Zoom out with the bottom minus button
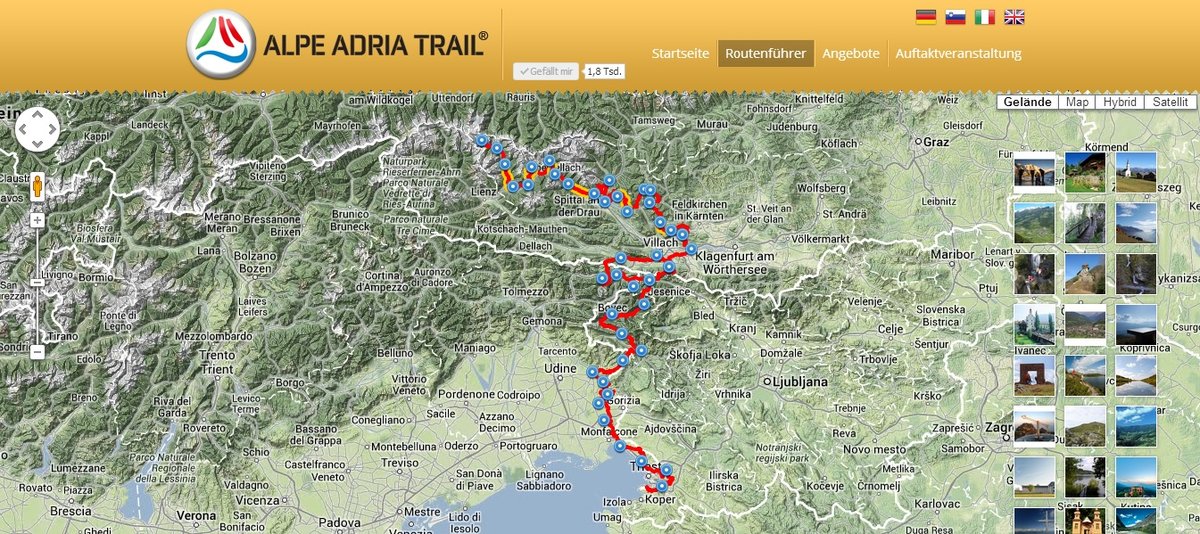Image resolution: width=1200 pixels, height=534 pixels. coord(37,352)
